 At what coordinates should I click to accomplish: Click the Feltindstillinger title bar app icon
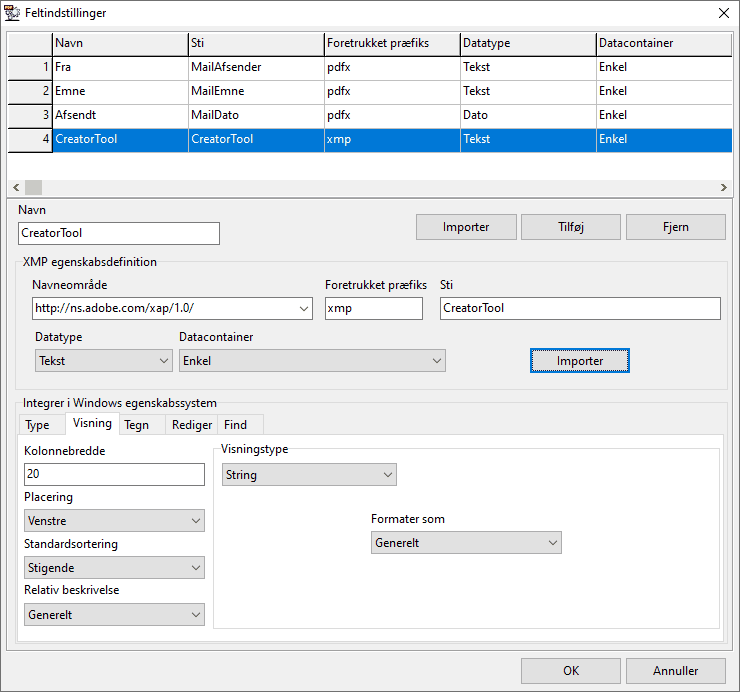pos(12,13)
